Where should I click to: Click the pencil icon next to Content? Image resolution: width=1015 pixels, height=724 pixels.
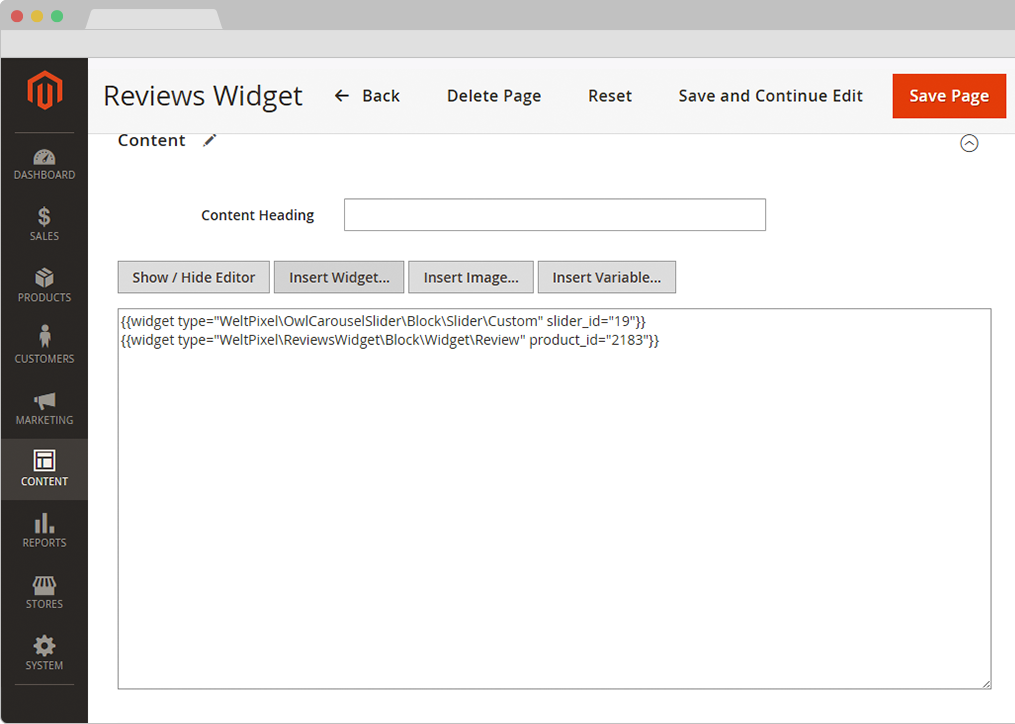coord(209,141)
